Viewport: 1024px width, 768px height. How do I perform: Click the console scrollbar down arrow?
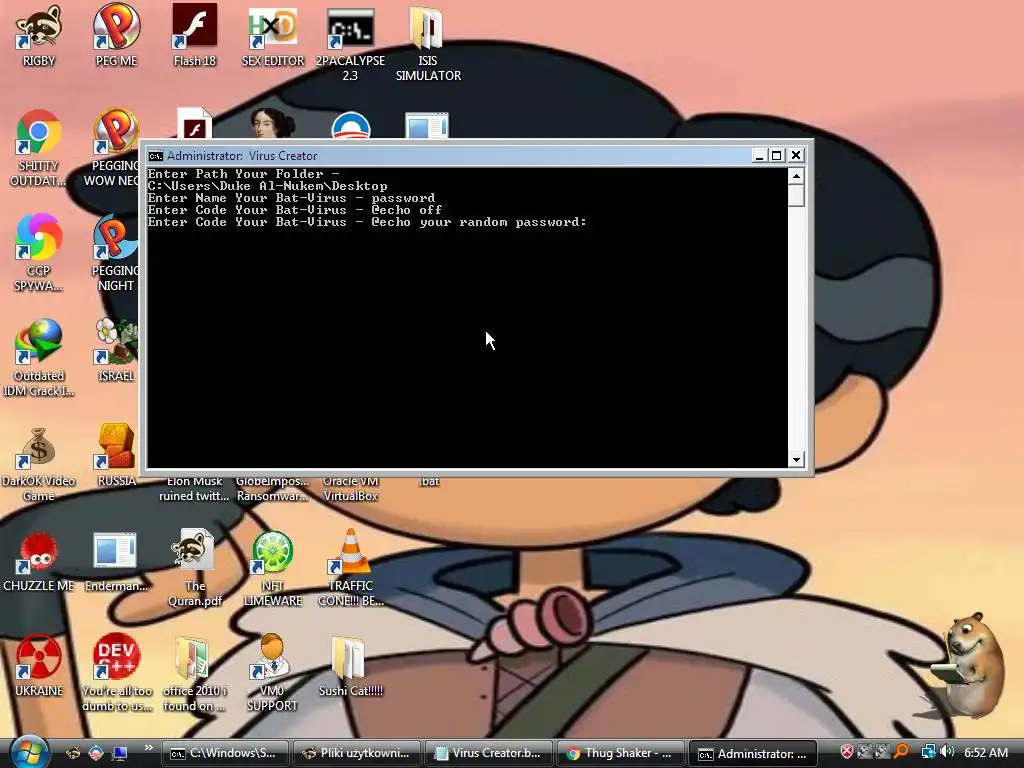point(796,459)
